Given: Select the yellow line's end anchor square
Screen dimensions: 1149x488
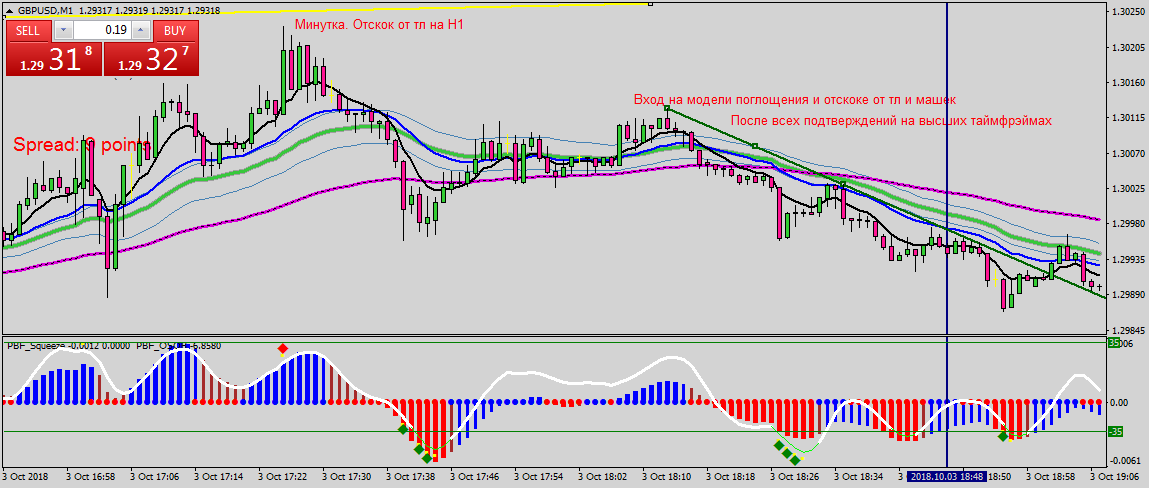Looking at the screenshot, I should pyautogui.click(x=650, y=4).
